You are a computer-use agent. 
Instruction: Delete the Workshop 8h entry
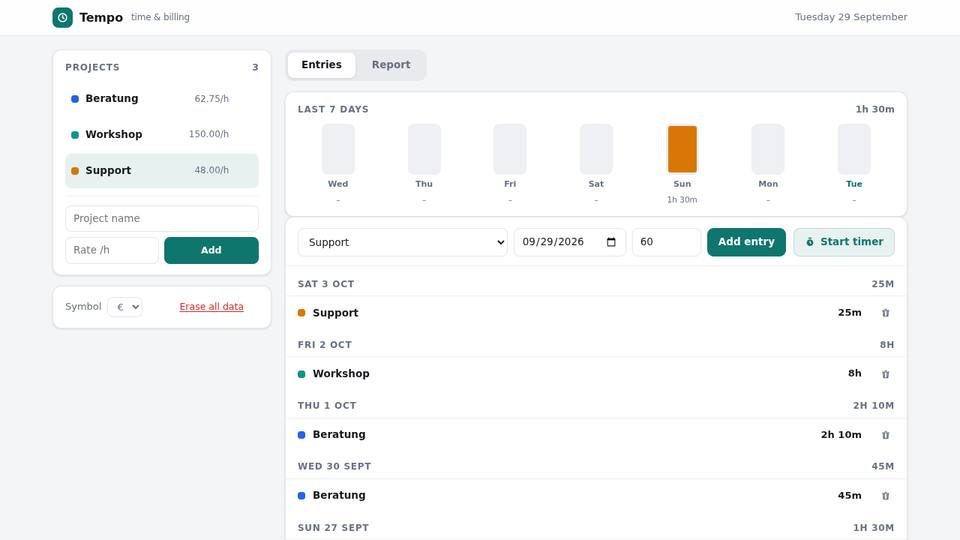(x=885, y=374)
